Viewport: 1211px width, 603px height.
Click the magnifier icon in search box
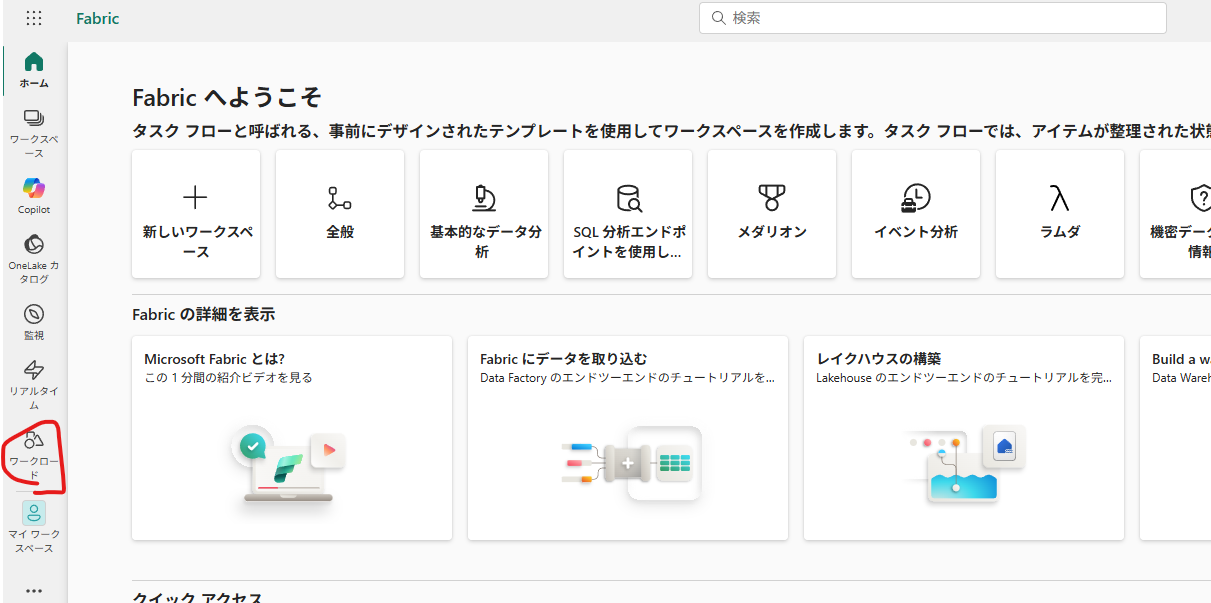718,17
